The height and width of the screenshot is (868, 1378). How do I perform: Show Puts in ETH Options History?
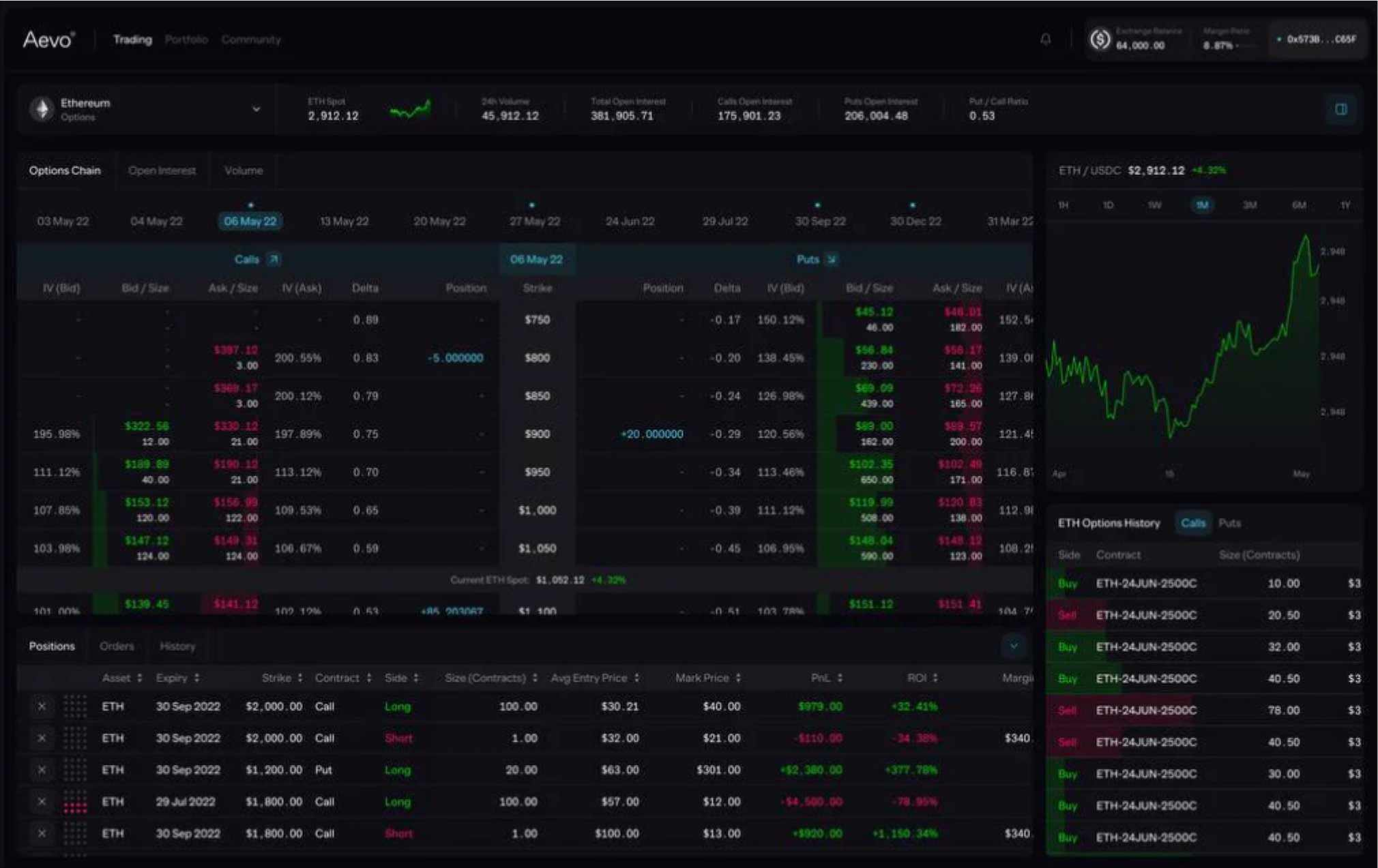point(1229,523)
